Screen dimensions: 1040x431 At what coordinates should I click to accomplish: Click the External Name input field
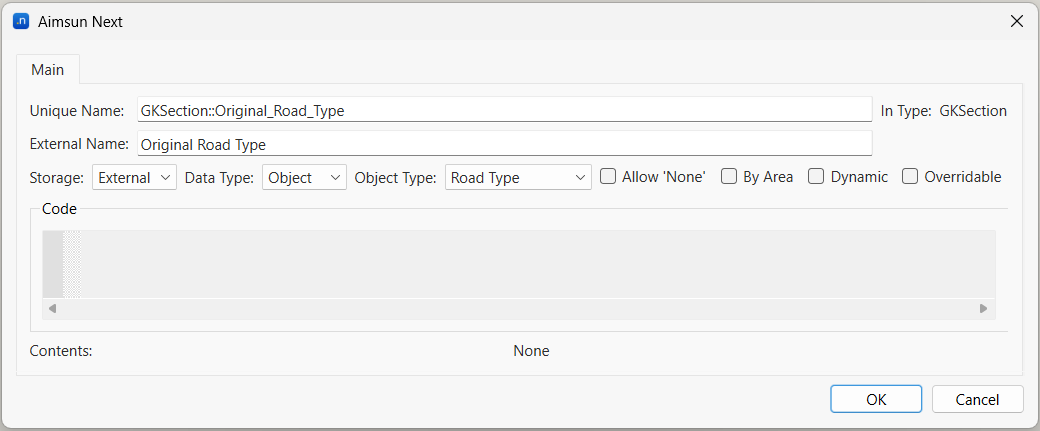click(505, 144)
